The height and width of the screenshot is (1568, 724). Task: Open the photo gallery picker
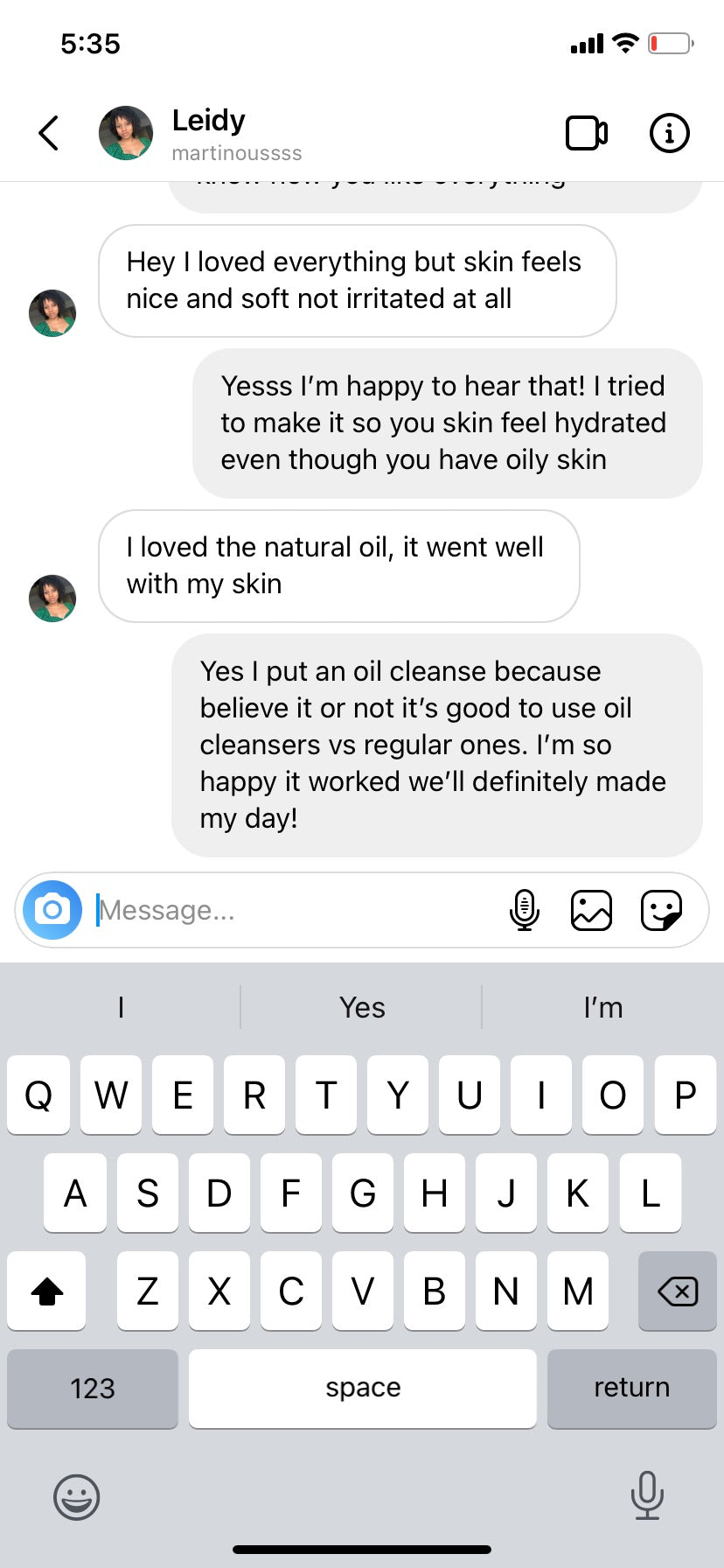pos(591,910)
